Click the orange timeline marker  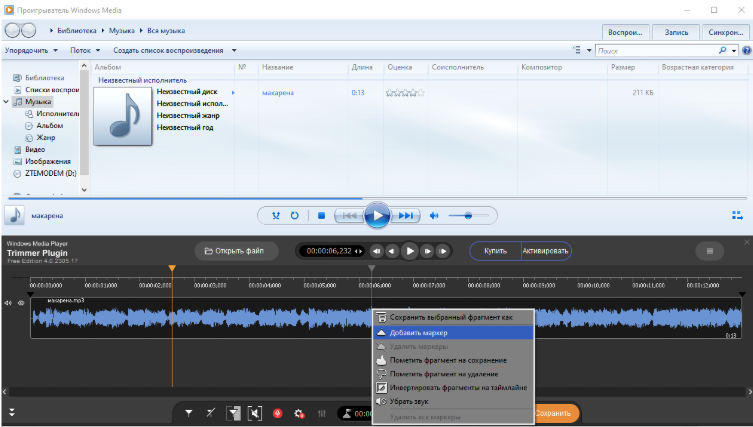pyautogui.click(x=172, y=268)
